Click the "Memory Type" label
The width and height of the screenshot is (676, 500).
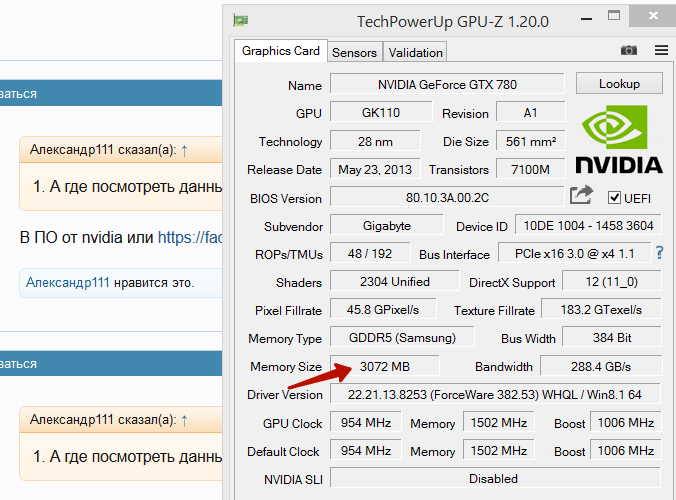[285, 339]
